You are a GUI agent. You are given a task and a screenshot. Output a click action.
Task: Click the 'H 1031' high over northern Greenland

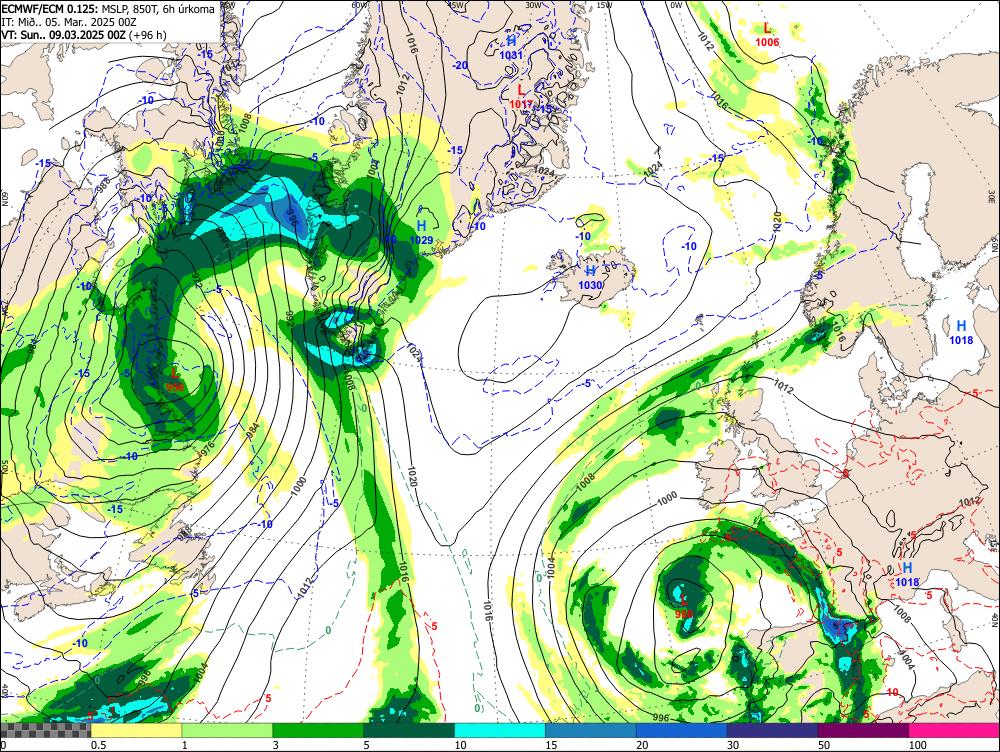tap(511, 48)
